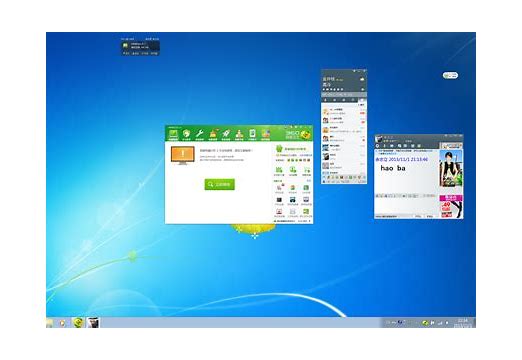The image size is (522, 360).
Task: Launch the rocket speed-up tool in 360
Action: tap(226, 134)
